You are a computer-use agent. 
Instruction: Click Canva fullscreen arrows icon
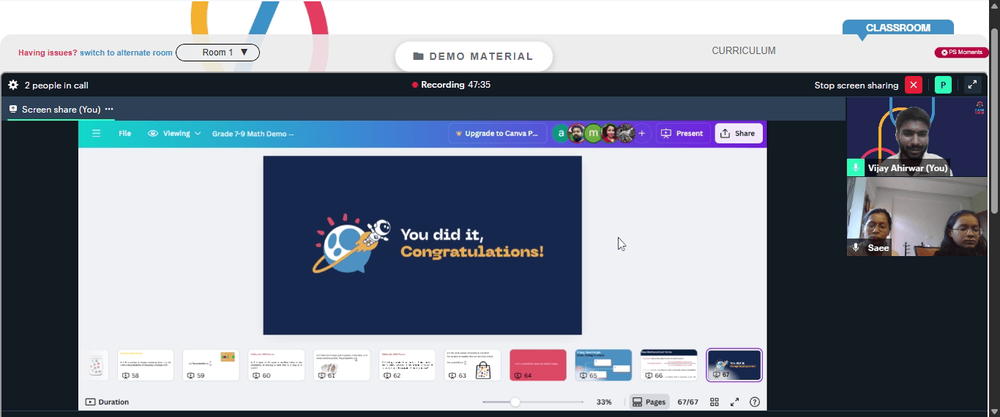coord(735,402)
